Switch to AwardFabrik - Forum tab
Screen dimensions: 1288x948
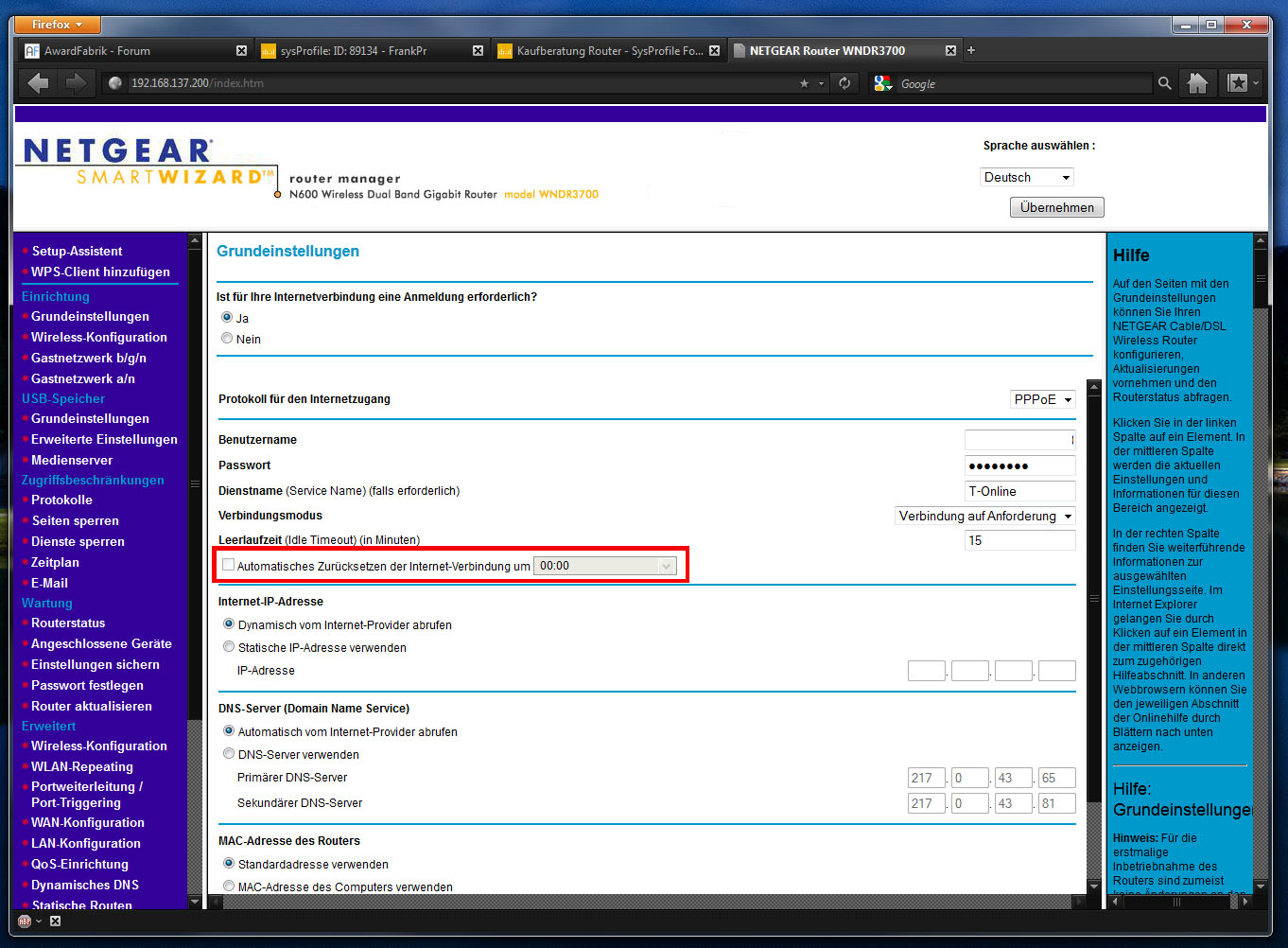coord(135,51)
